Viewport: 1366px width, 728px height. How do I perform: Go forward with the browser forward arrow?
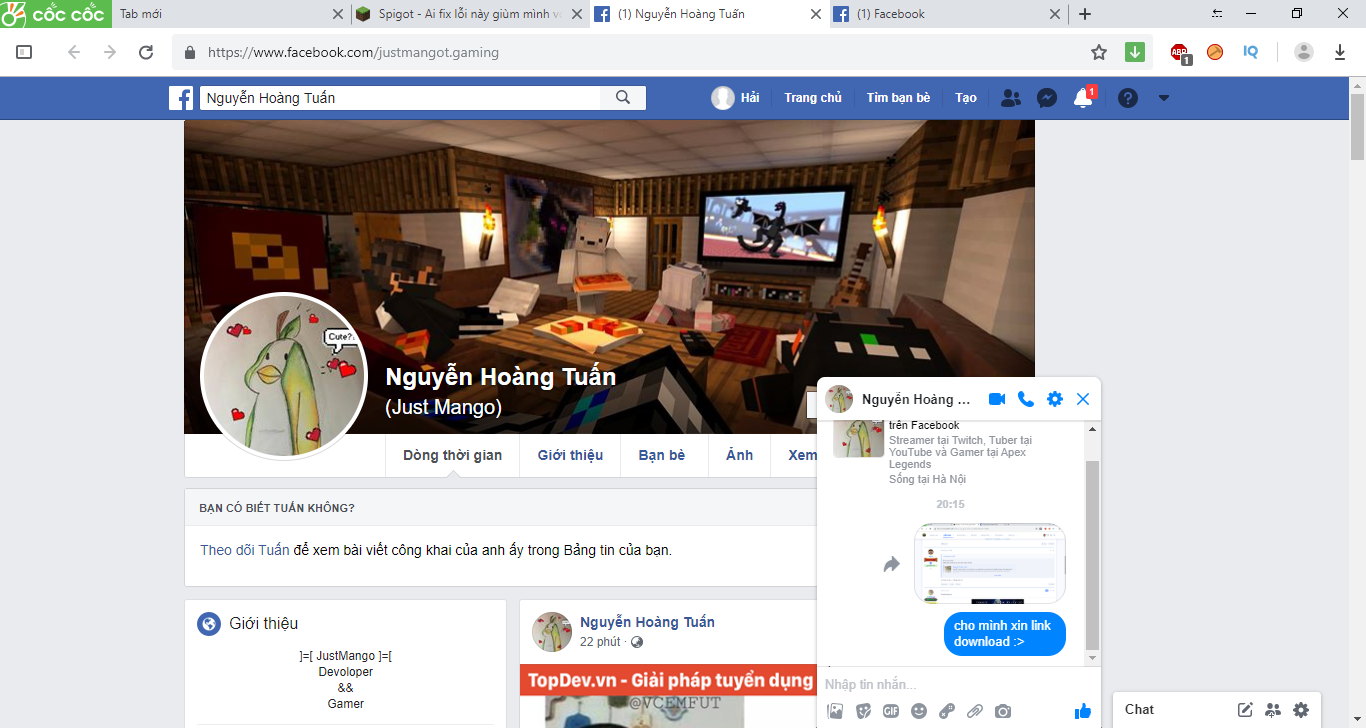pos(110,52)
